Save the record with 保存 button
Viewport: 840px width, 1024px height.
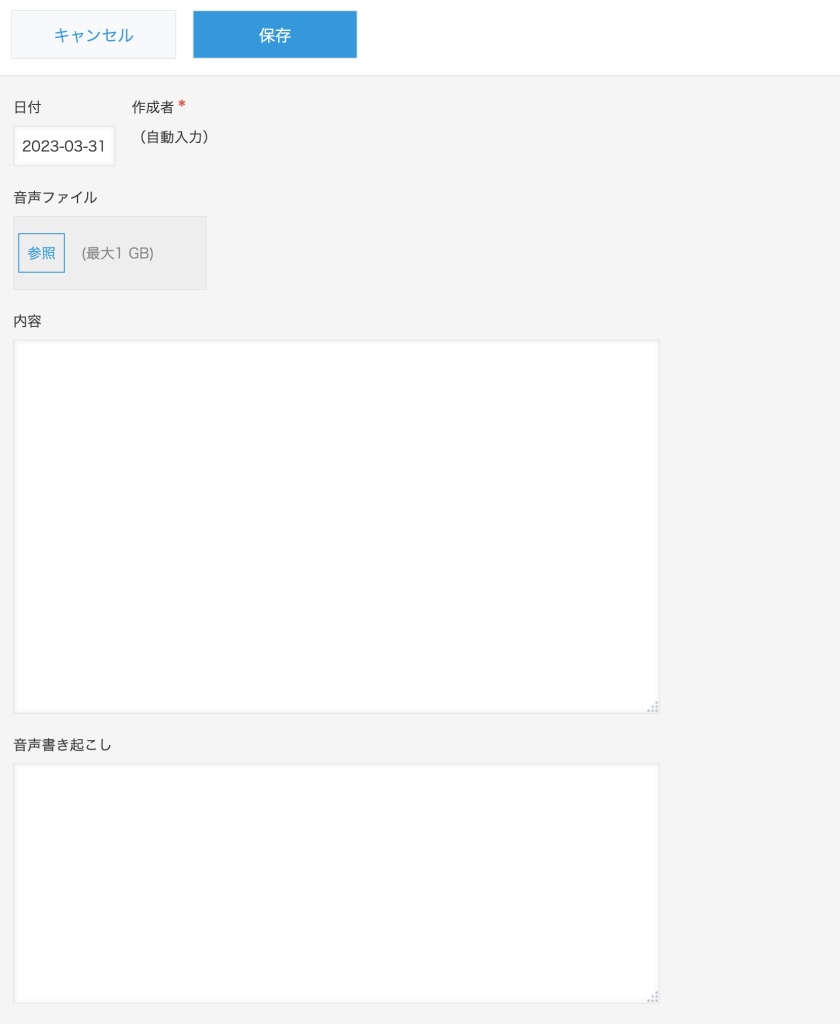(275, 35)
